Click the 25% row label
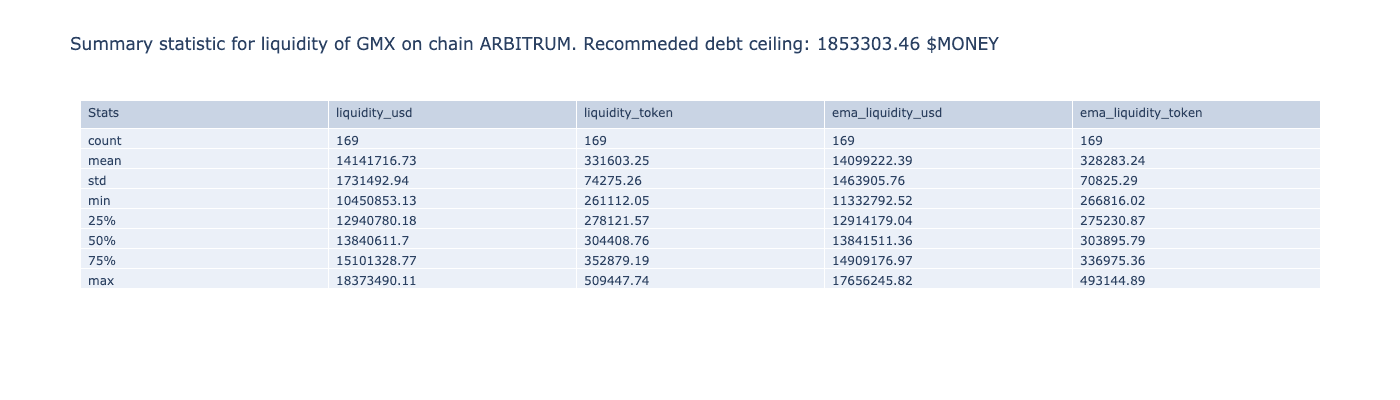1400x400 pixels. coord(102,221)
